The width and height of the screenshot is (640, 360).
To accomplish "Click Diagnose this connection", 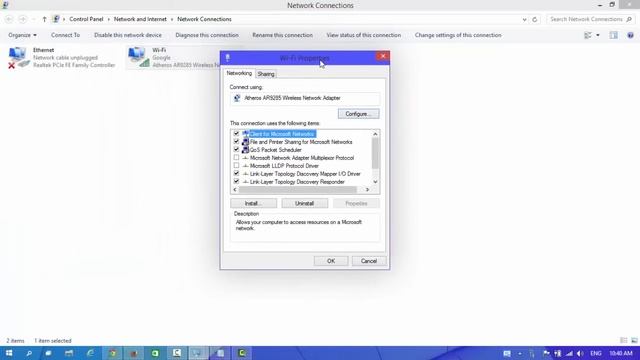I will 207,36.
